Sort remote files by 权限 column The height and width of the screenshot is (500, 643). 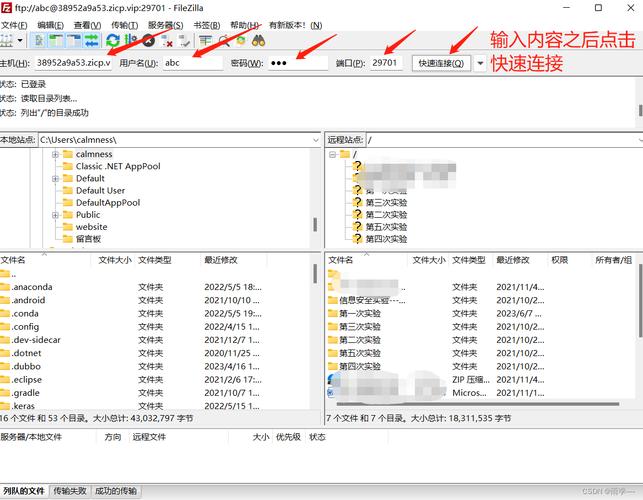point(570,260)
